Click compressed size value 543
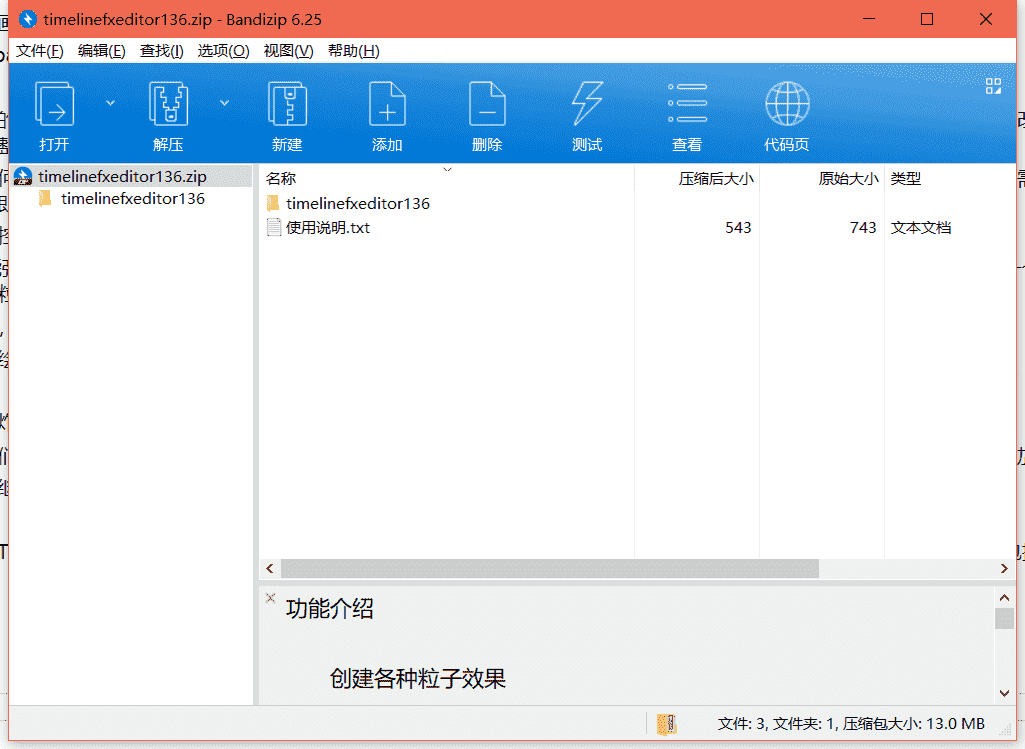1025x749 pixels. [x=738, y=227]
